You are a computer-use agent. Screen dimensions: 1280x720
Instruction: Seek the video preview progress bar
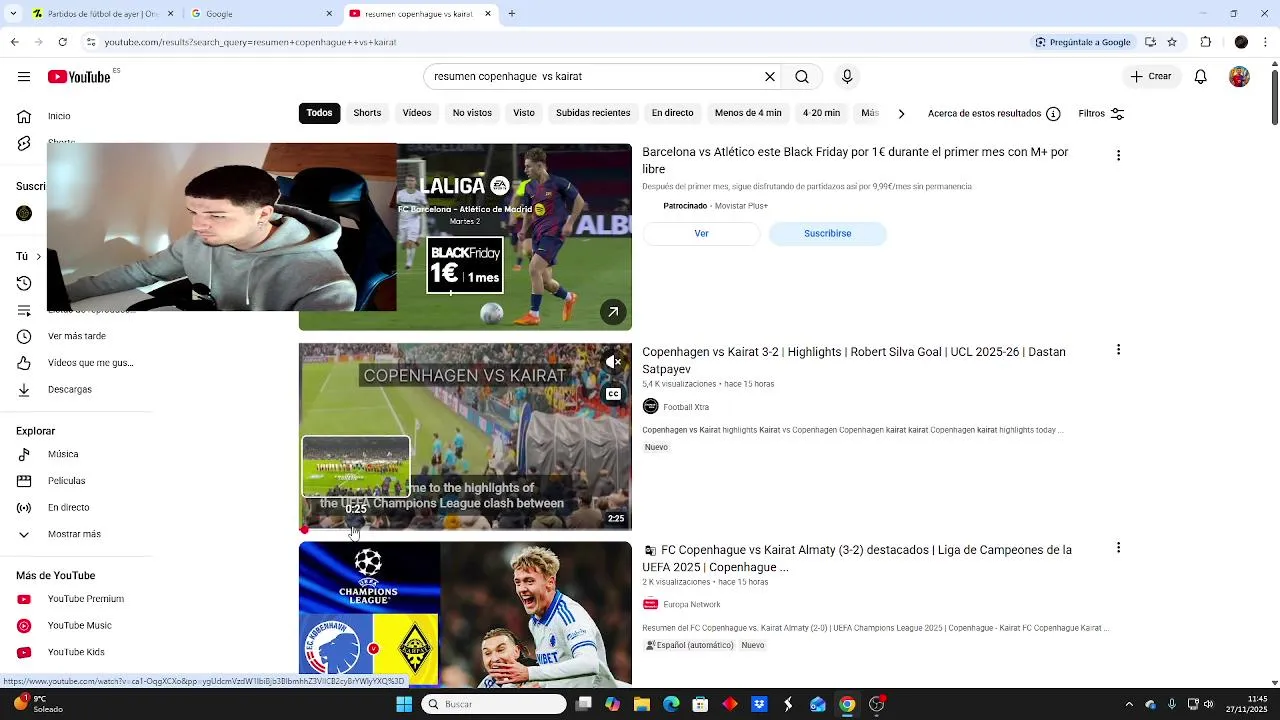click(x=465, y=530)
